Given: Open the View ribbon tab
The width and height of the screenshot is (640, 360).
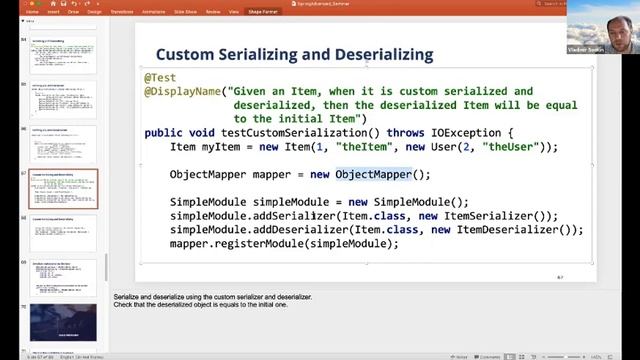Looking at the screenshot, I should pos(234,12).
